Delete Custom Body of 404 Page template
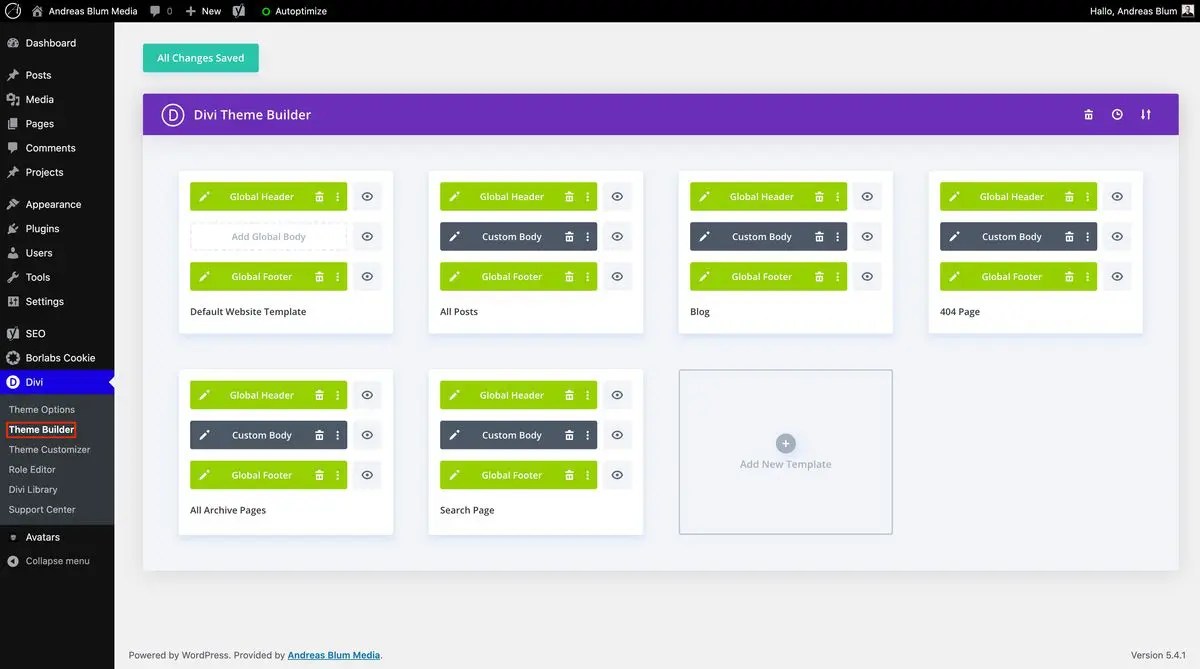Viewport: 1200px width, 669px height. (x=1069, y=237)
